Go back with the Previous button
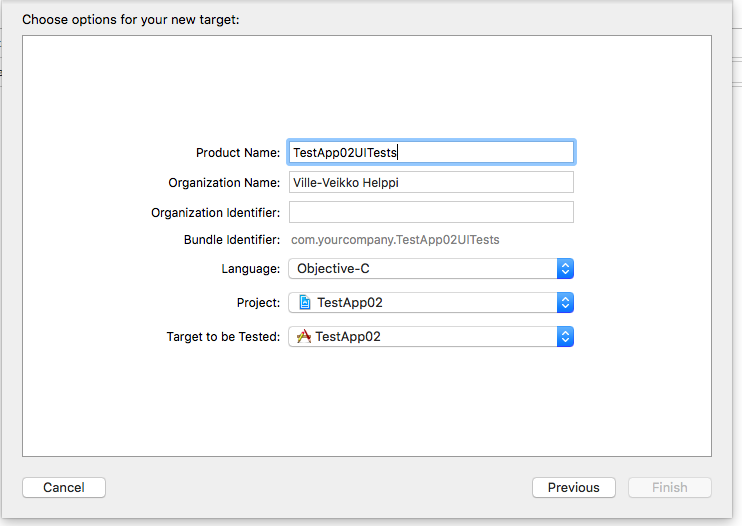This screenshot has width=742, height=526. (574, 488)
